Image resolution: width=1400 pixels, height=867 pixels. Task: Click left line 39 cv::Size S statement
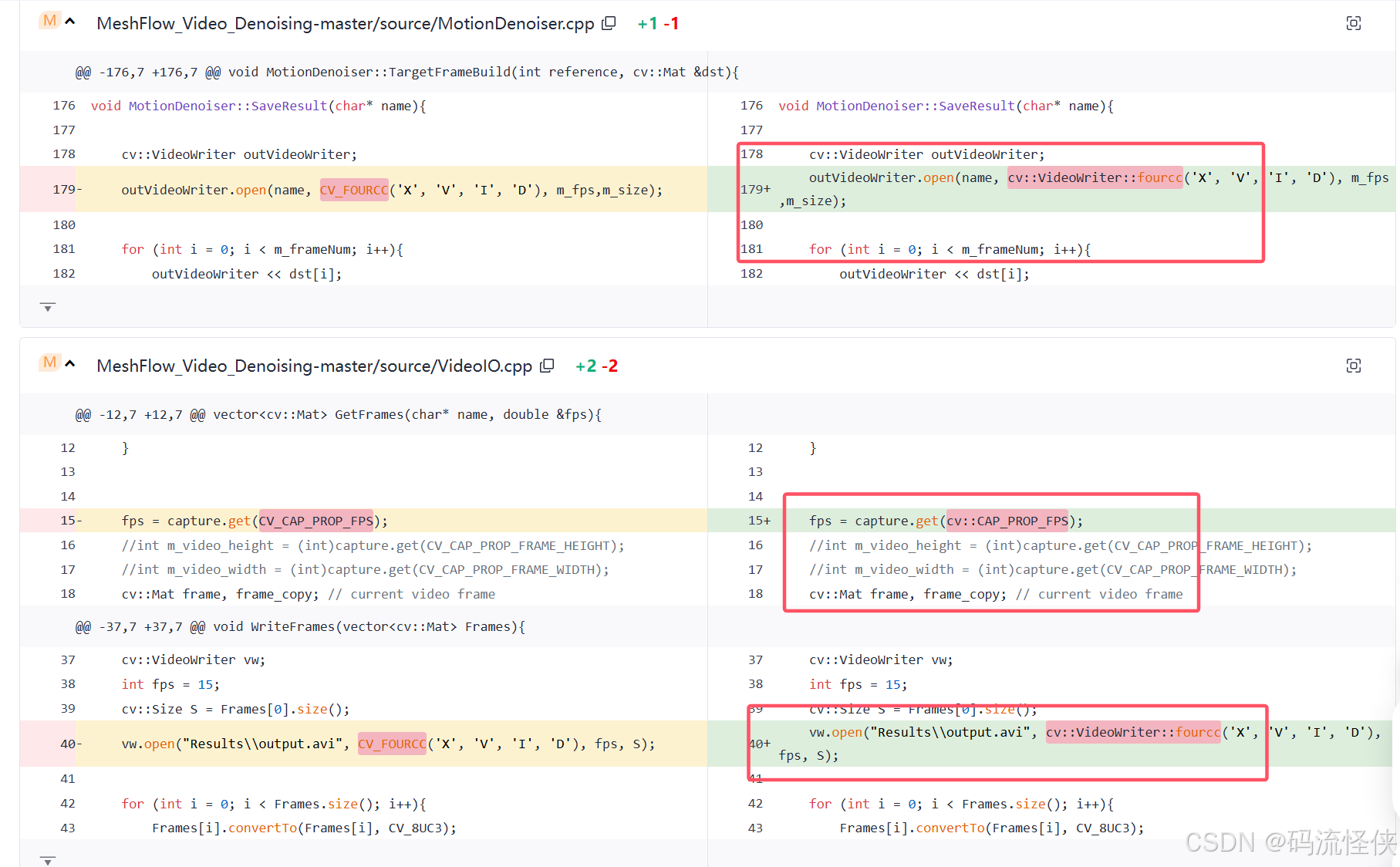point(235,709)
